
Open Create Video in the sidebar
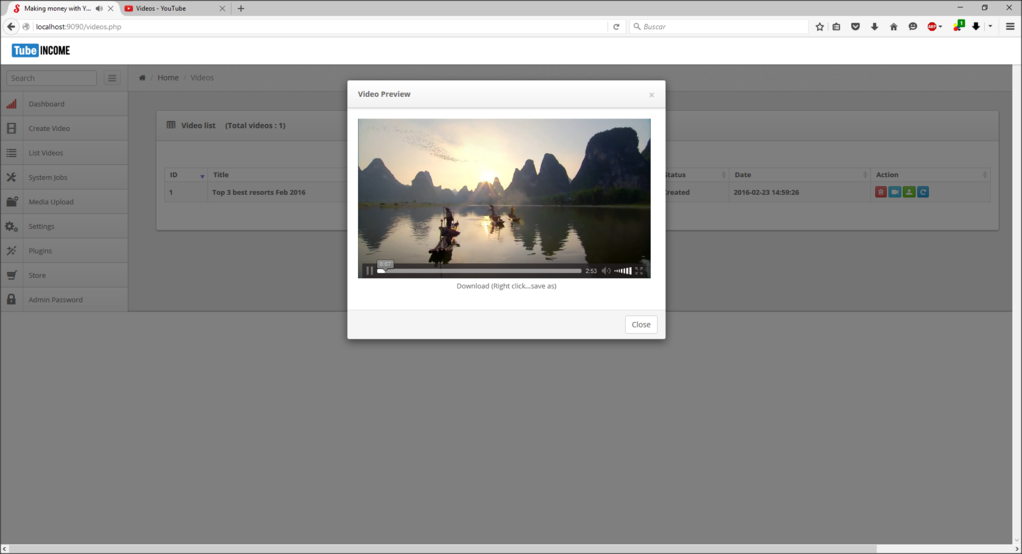tap(64, 128)
